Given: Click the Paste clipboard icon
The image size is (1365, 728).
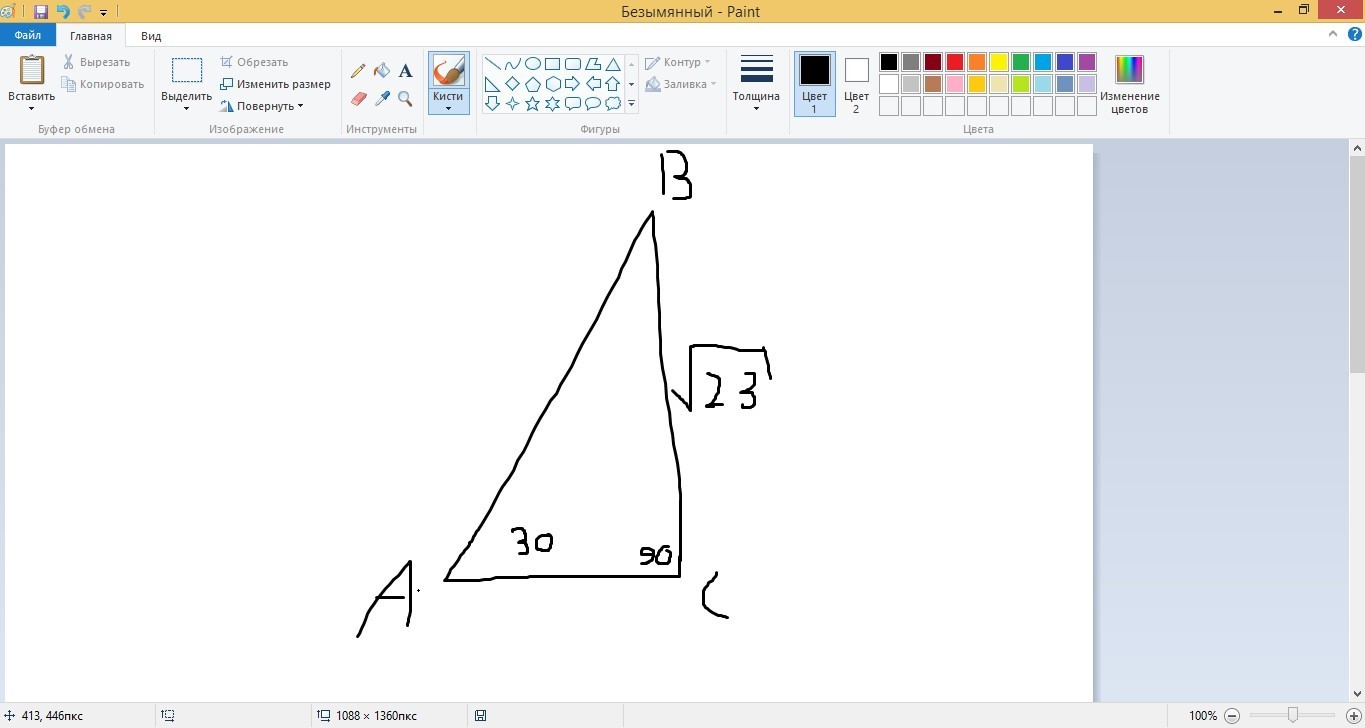Looking at the screenshot, I should coord(32,70).
